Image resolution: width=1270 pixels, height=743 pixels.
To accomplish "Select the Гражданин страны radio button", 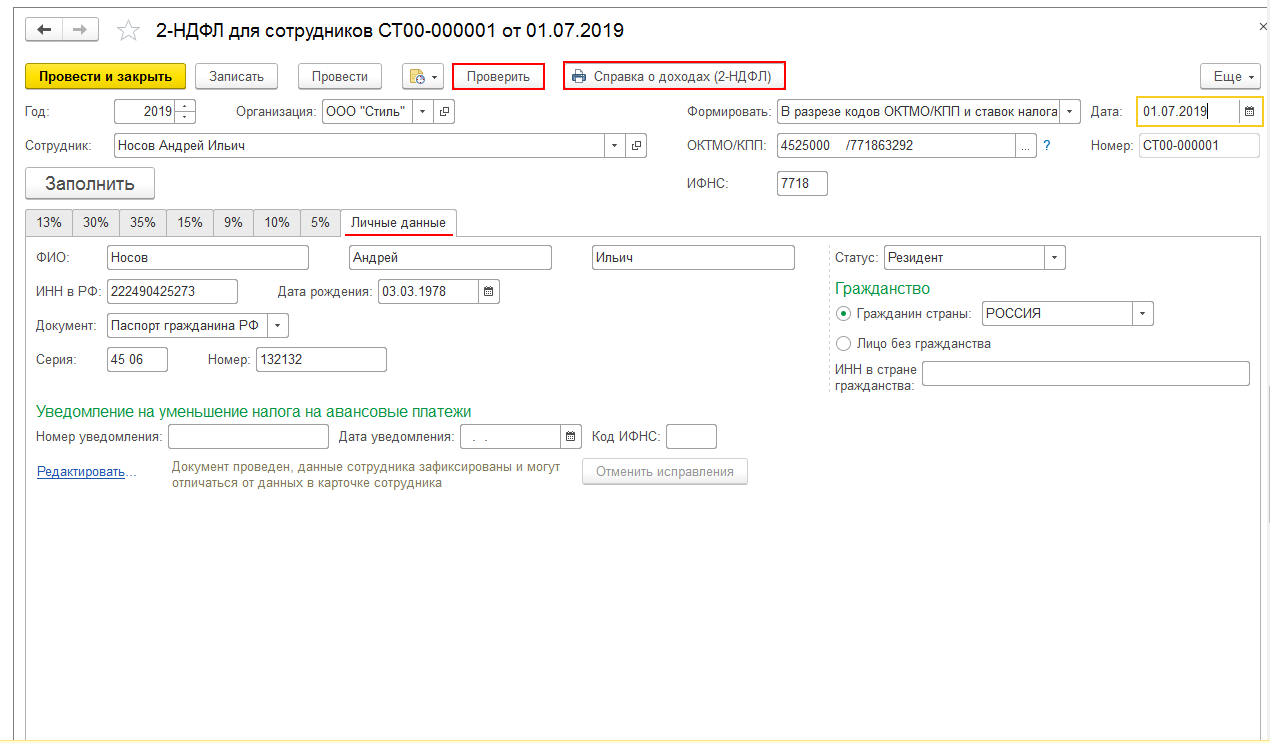I will click(x=843, y=314).
